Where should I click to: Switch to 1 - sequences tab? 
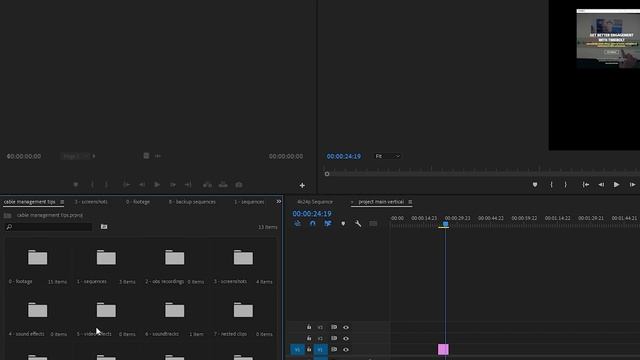(x=249, y=202)
